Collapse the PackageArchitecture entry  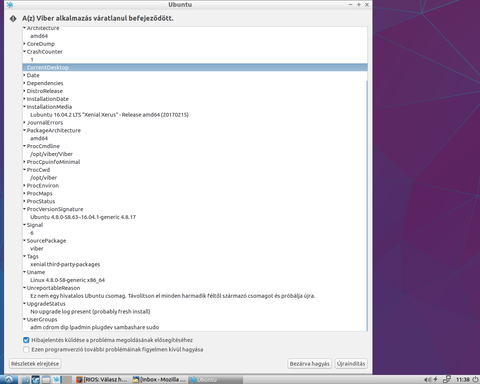pos(24,130)
